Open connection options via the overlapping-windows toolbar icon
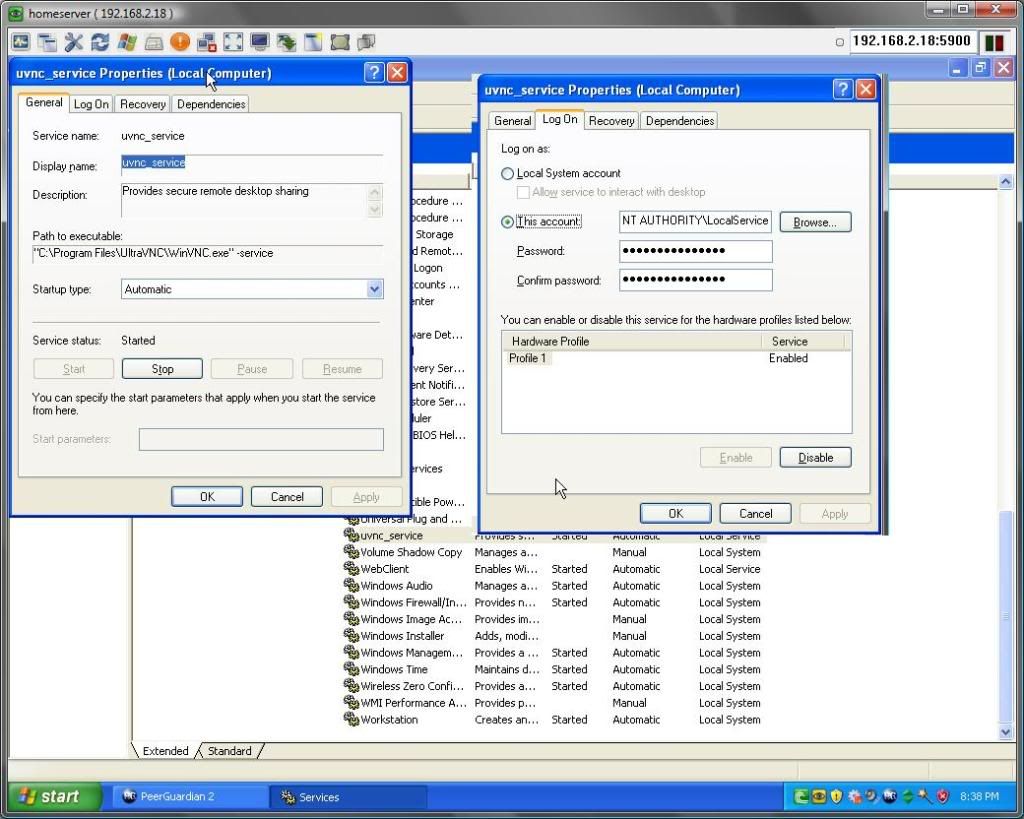1024x819 pixels. coord(47,42)
